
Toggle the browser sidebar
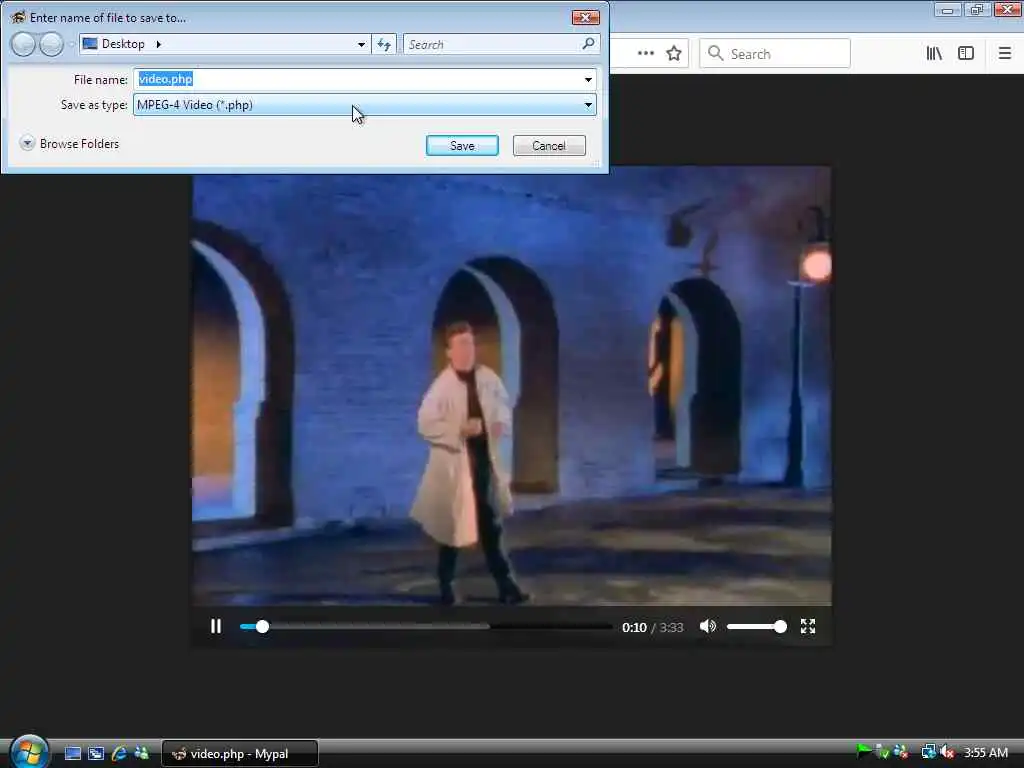pyautogui.click(x=966, y=54)
